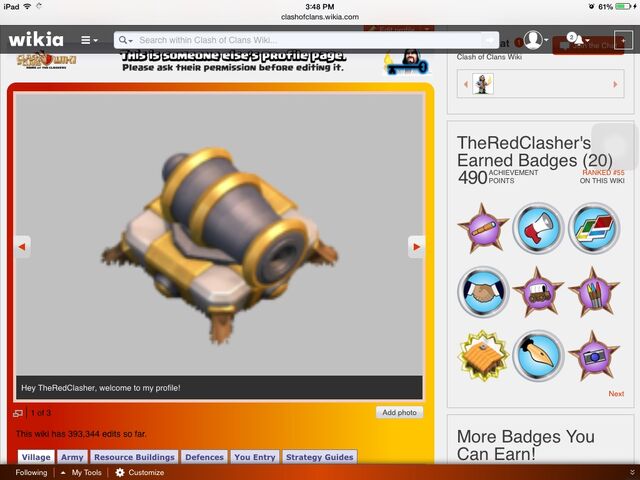Click the cannon image in the slideshow

[x=220, y=245]
